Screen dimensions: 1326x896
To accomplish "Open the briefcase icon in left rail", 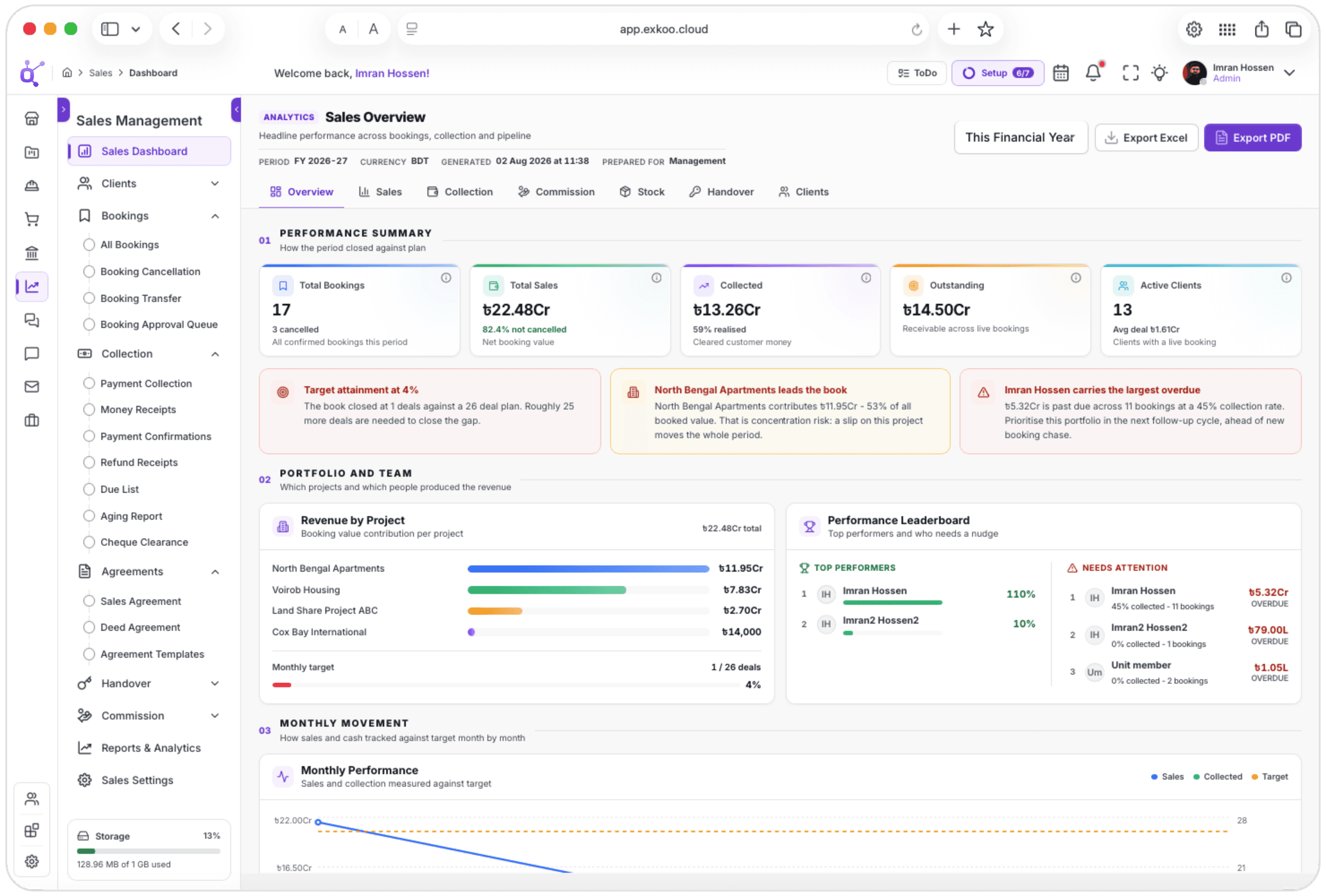I will (x=32, y=421).
